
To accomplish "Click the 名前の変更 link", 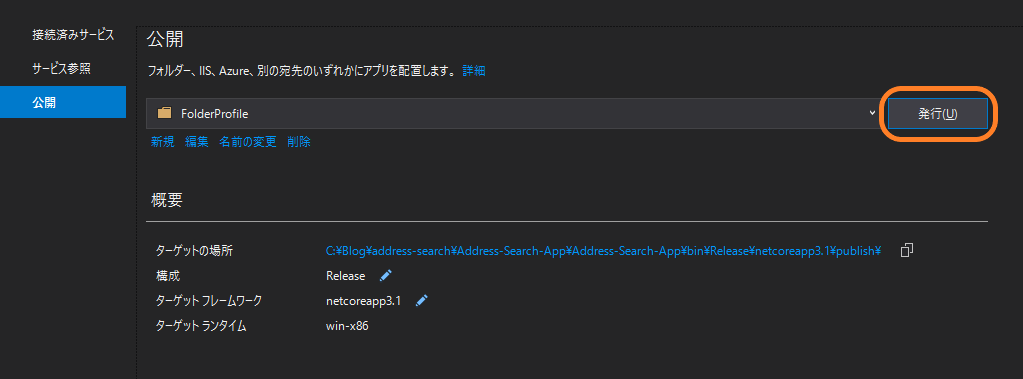I will tap(248, 142).
